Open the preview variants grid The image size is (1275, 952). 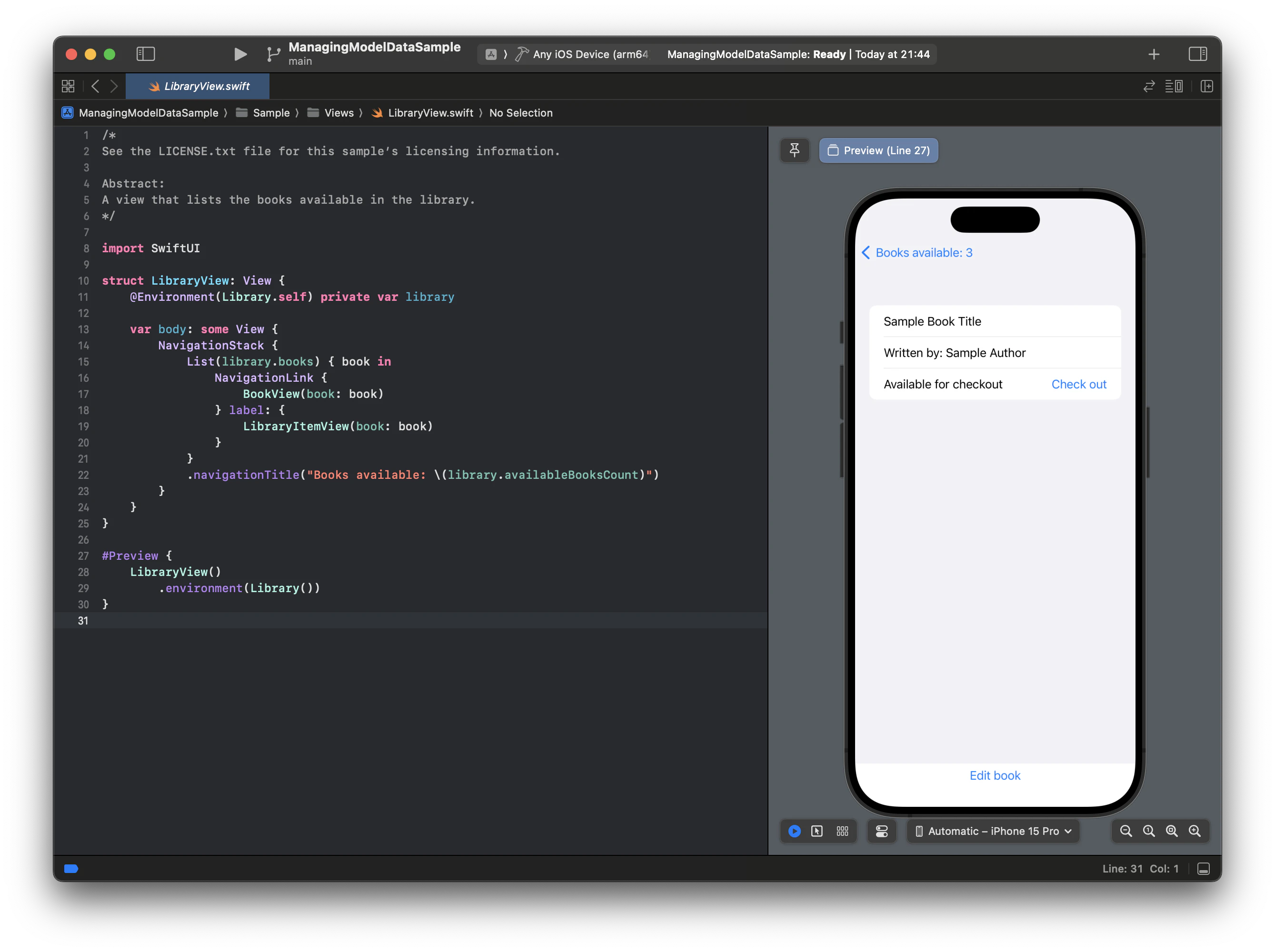click(842, 831)
